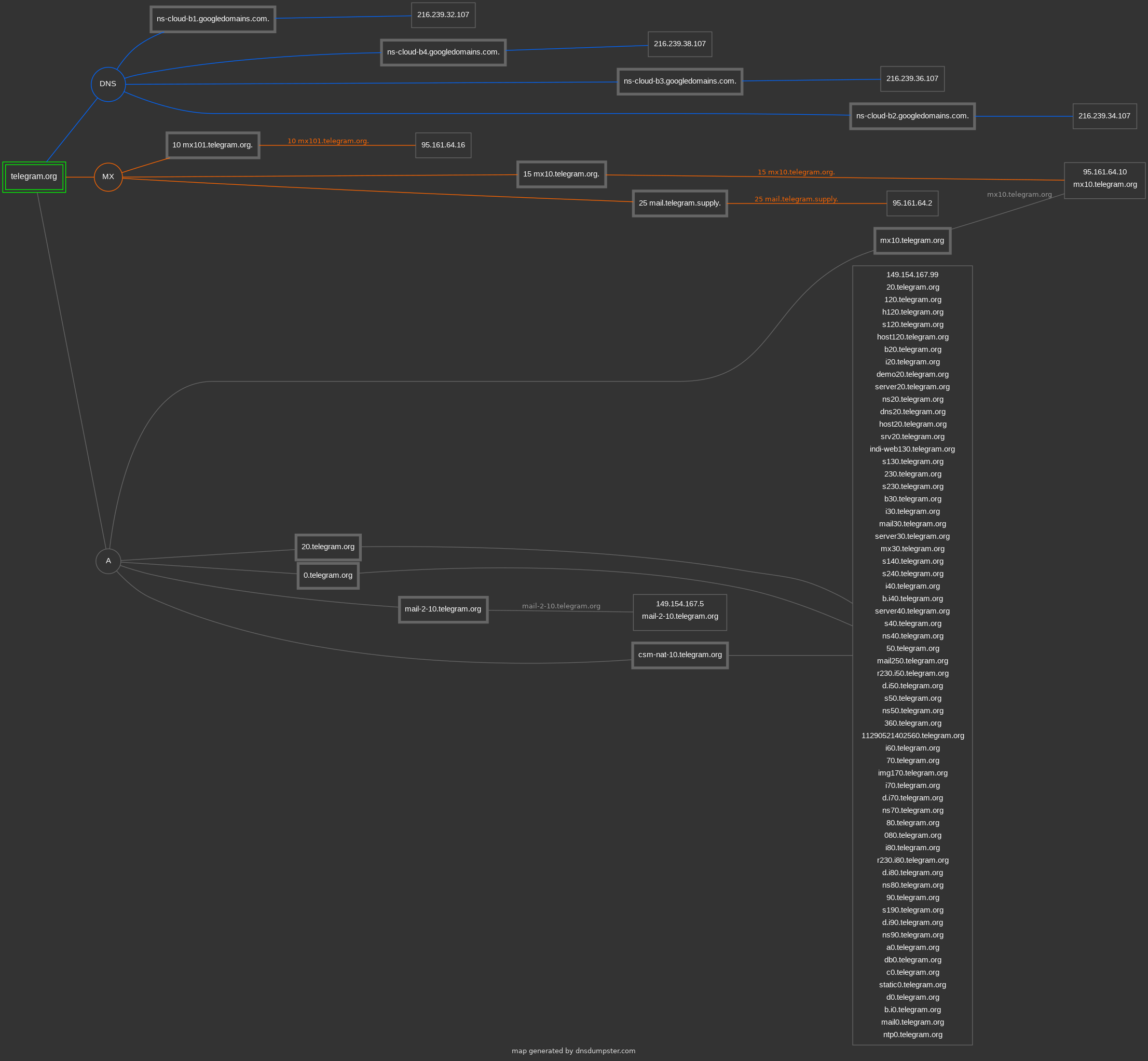
Task: Select the 15 mx10.telegram.org. node
Action: pos(561,174)
